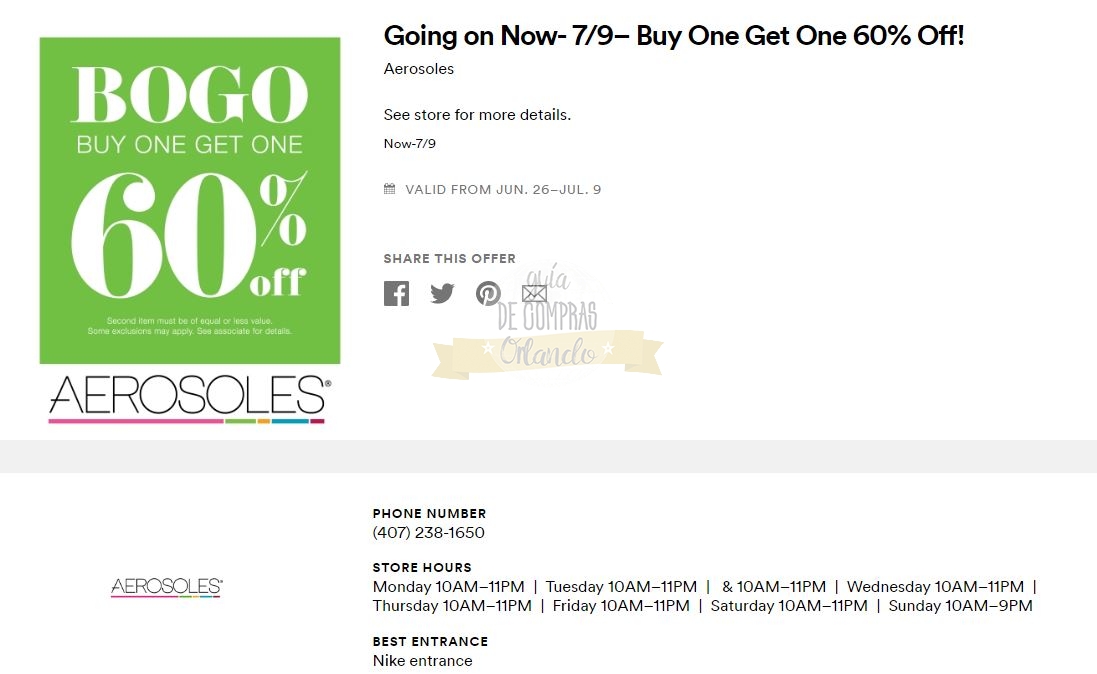Click the small Aerosoles logo beside store info
1097x674 pixels.
pos(166,587)
